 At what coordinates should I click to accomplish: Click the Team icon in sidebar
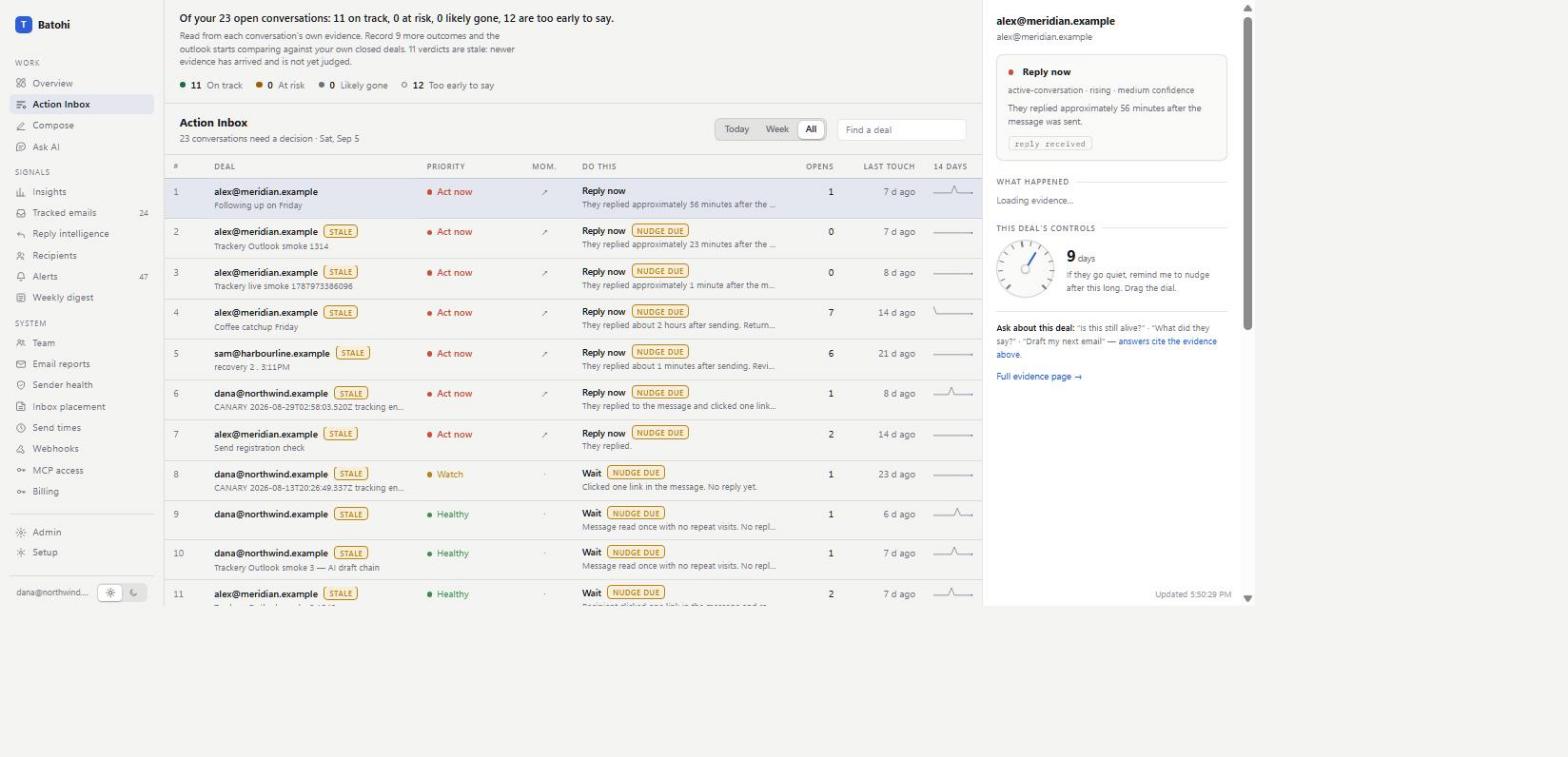tap(21, 343)
